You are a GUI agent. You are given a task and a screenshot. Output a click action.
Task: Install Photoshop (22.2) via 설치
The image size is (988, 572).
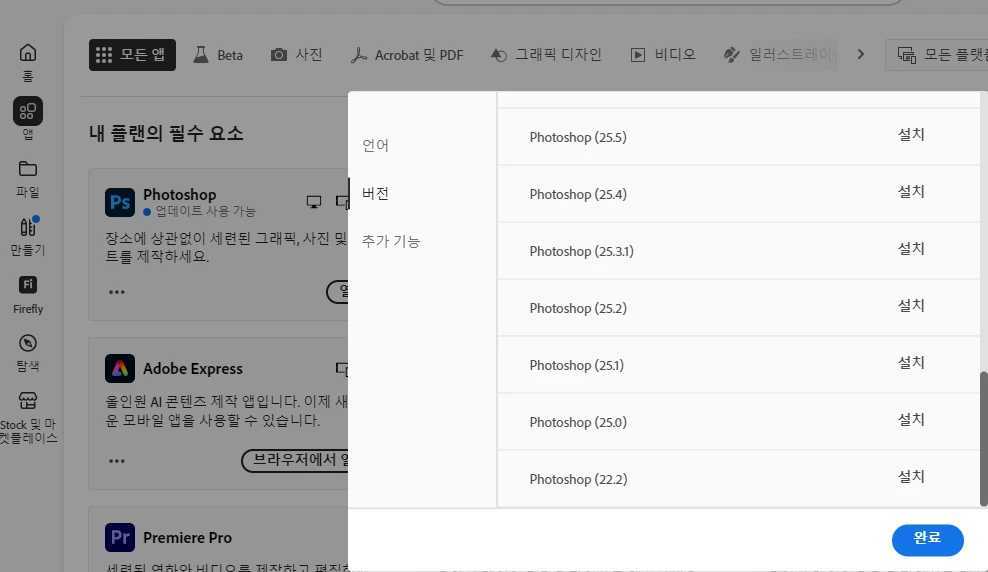click(x=911, y=477)
